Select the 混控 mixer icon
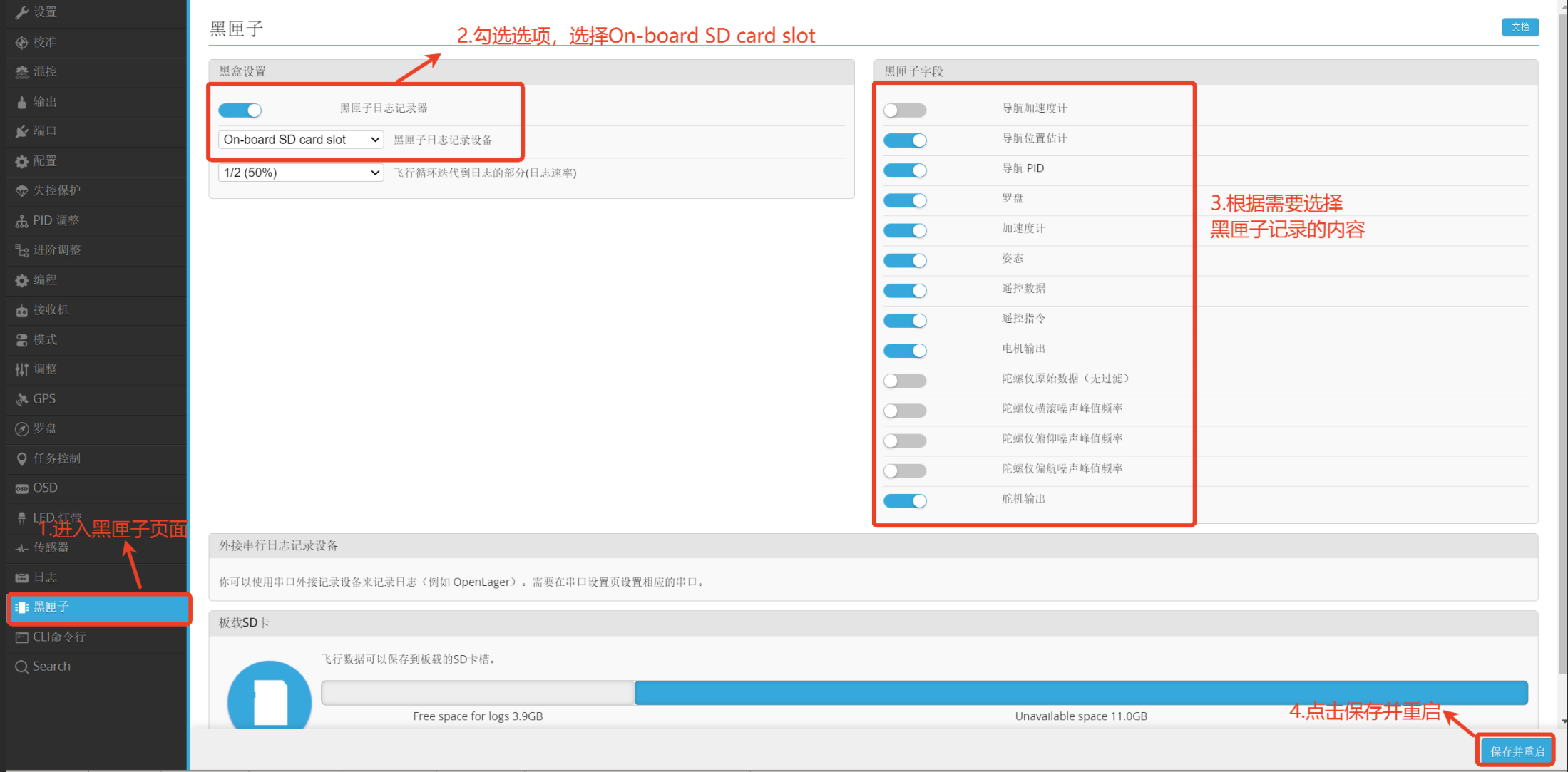 [22, 71]
